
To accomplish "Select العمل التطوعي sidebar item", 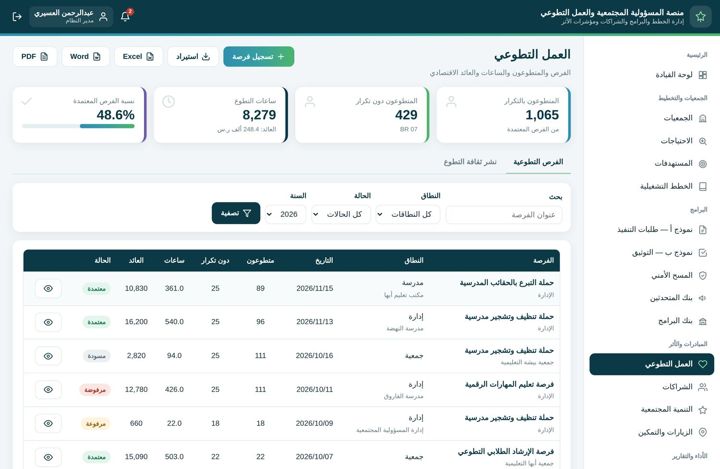I will tap(652, 364).
